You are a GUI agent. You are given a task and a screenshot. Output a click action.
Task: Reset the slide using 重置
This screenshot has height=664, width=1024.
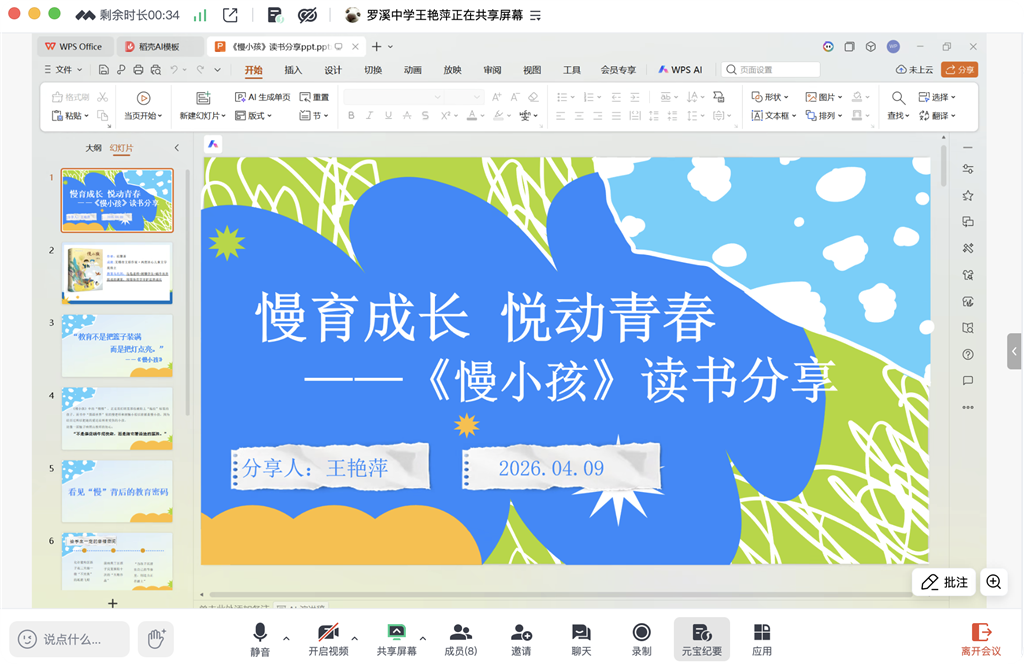tap(314, 97)
